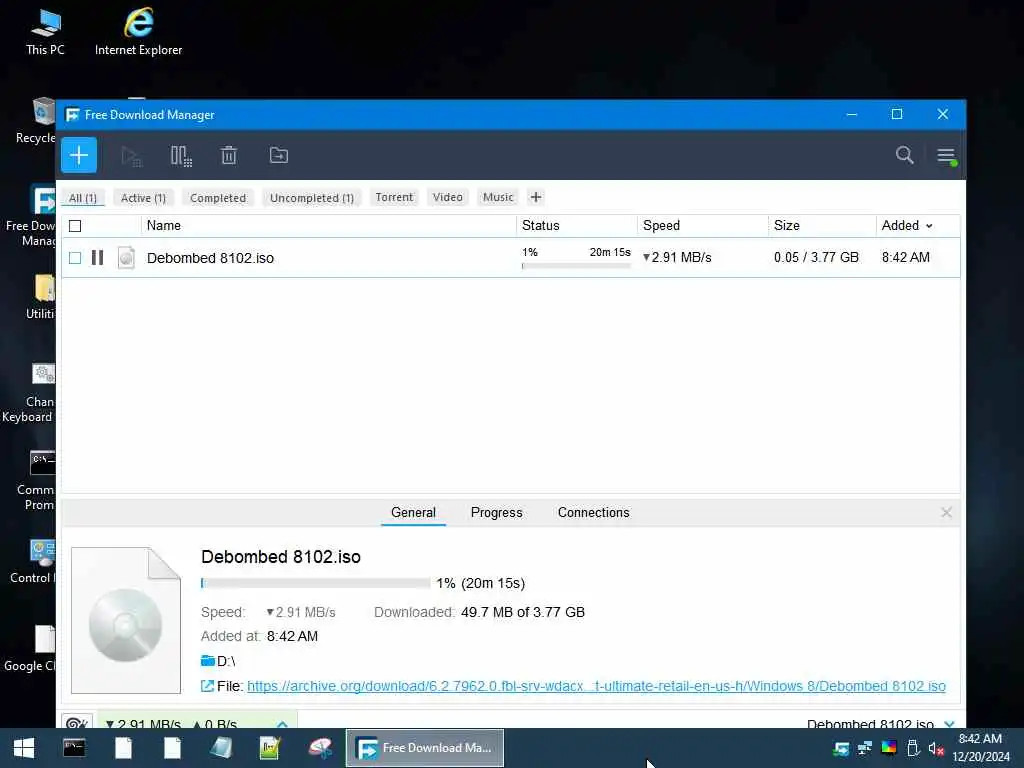
Task: Open the search magnifier in toolbar
Action: [x=904, y=155]
